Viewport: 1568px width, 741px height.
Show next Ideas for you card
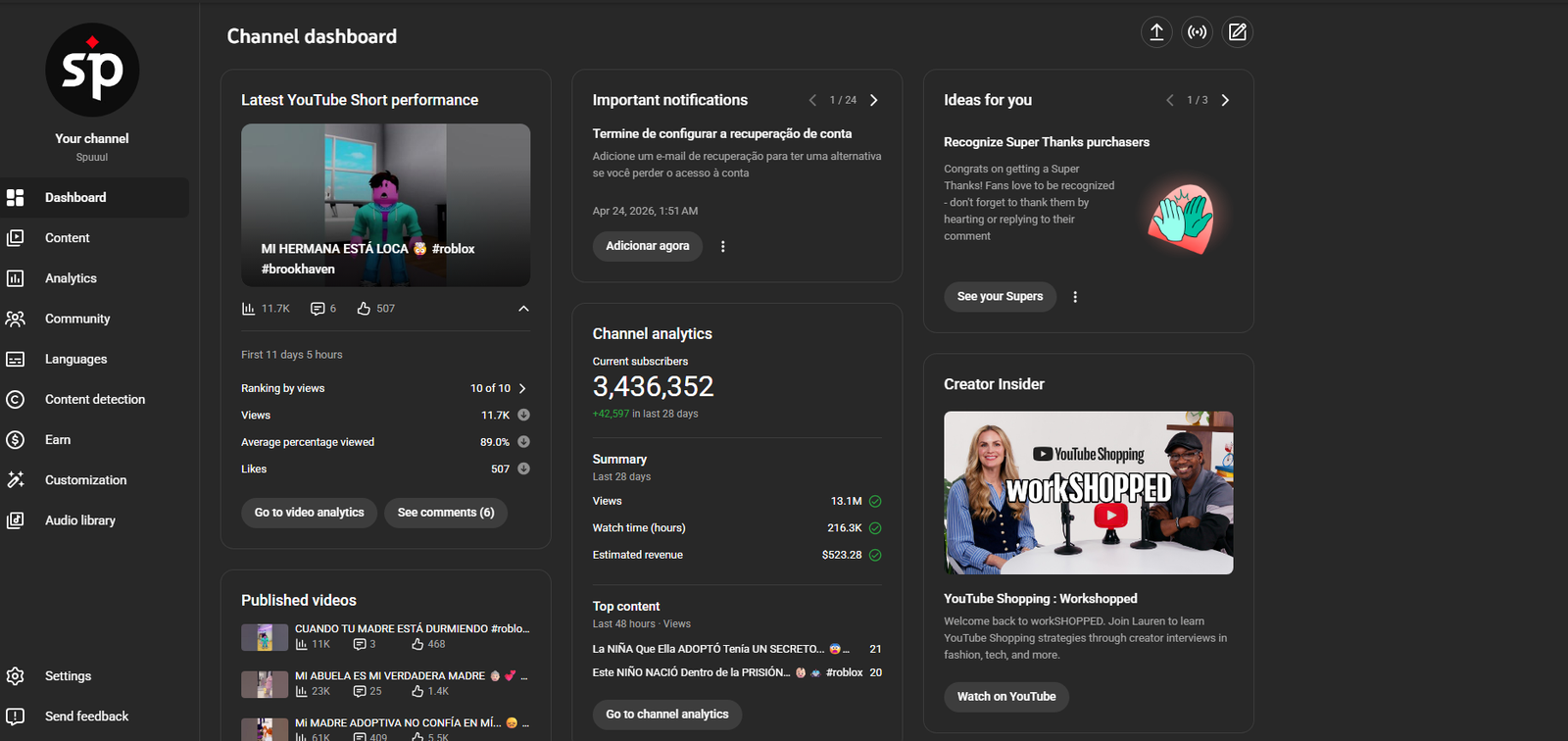coord(1225,100)
